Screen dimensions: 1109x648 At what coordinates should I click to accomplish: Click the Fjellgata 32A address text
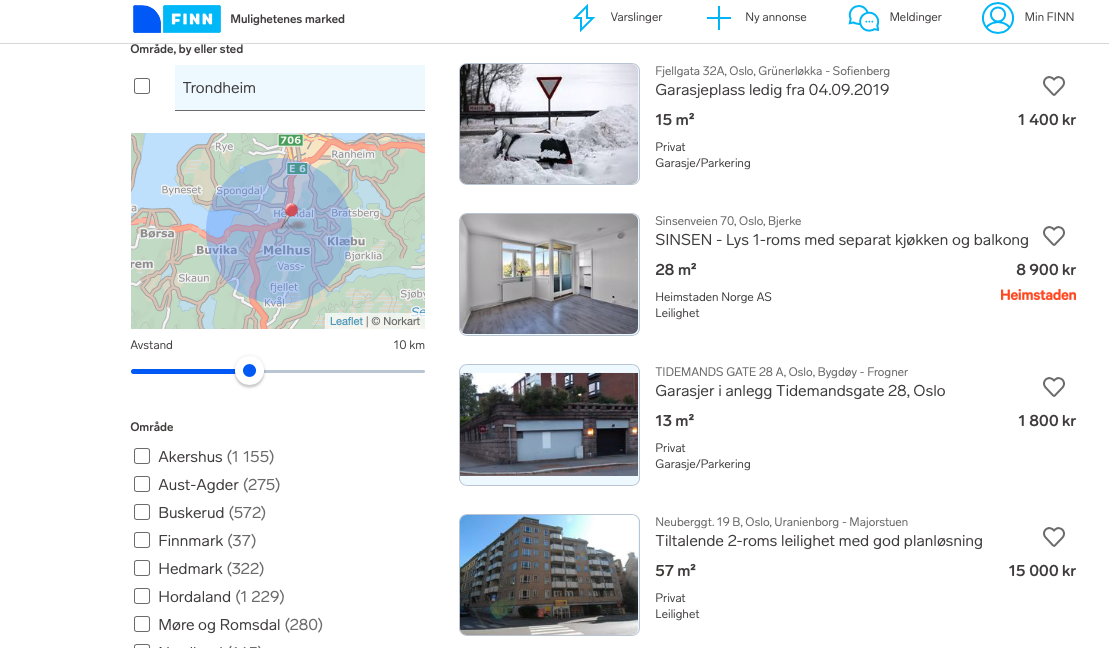[772, 71]
